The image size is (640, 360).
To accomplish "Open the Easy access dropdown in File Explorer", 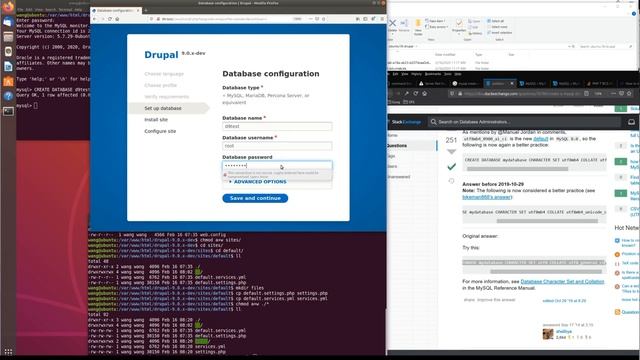I will [x=436, y=27].
